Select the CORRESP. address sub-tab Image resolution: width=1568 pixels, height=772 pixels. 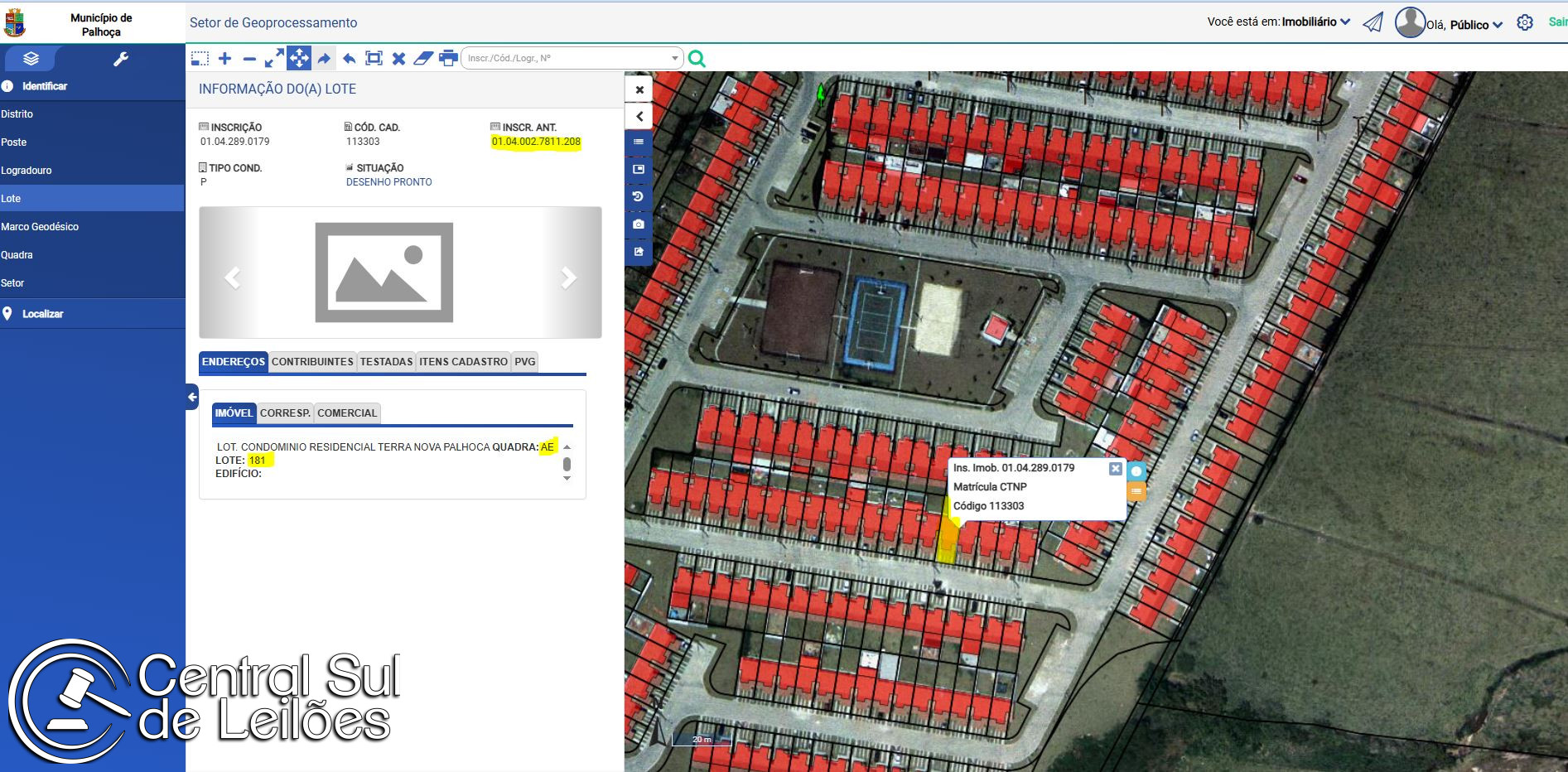[285, 413]
